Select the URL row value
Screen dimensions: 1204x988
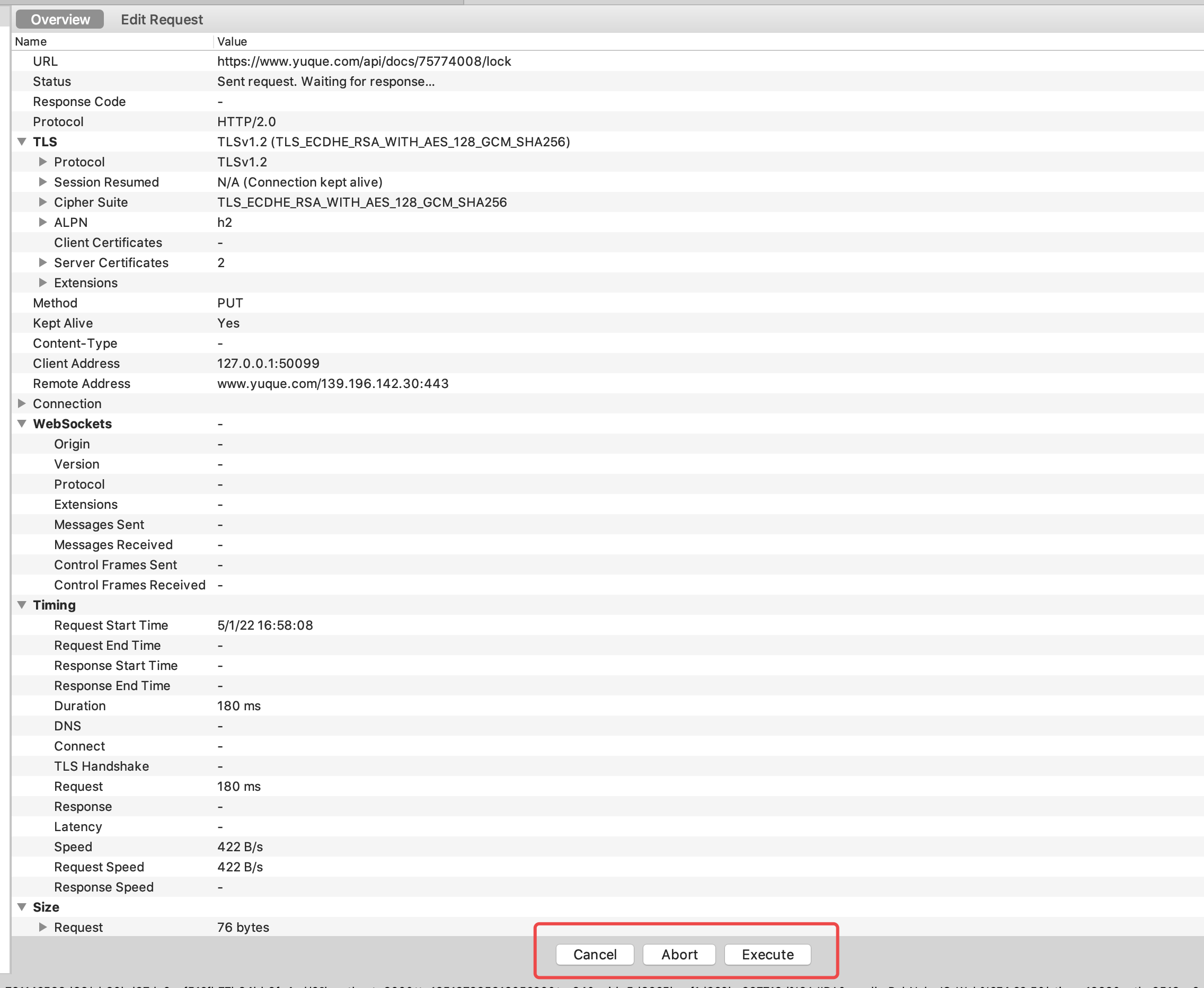[x=364, y=61]
